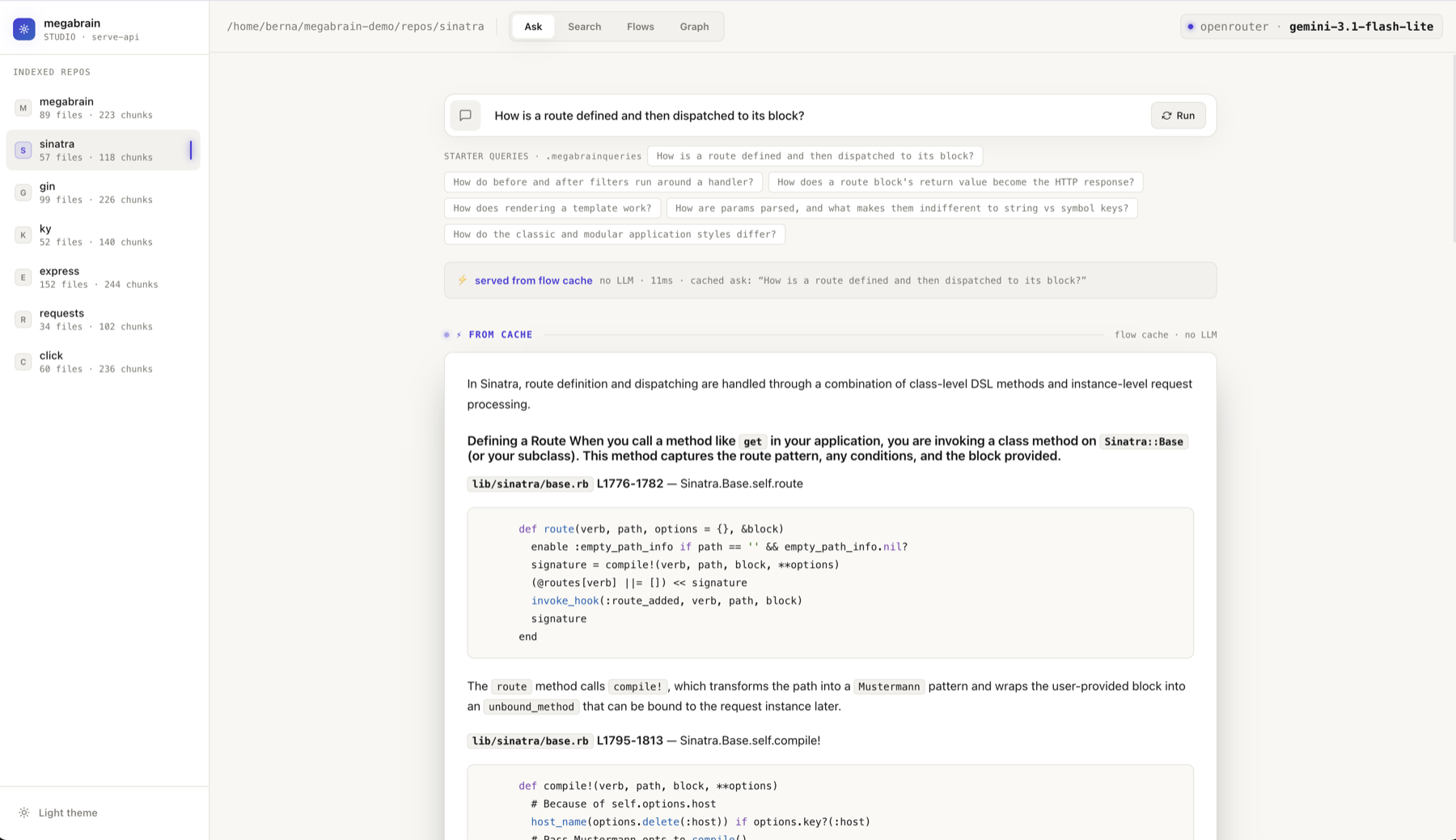The width and height of the screenshot is (1456, 840).
Task: Click the E avatar icon for express
Action: [23, 277]
